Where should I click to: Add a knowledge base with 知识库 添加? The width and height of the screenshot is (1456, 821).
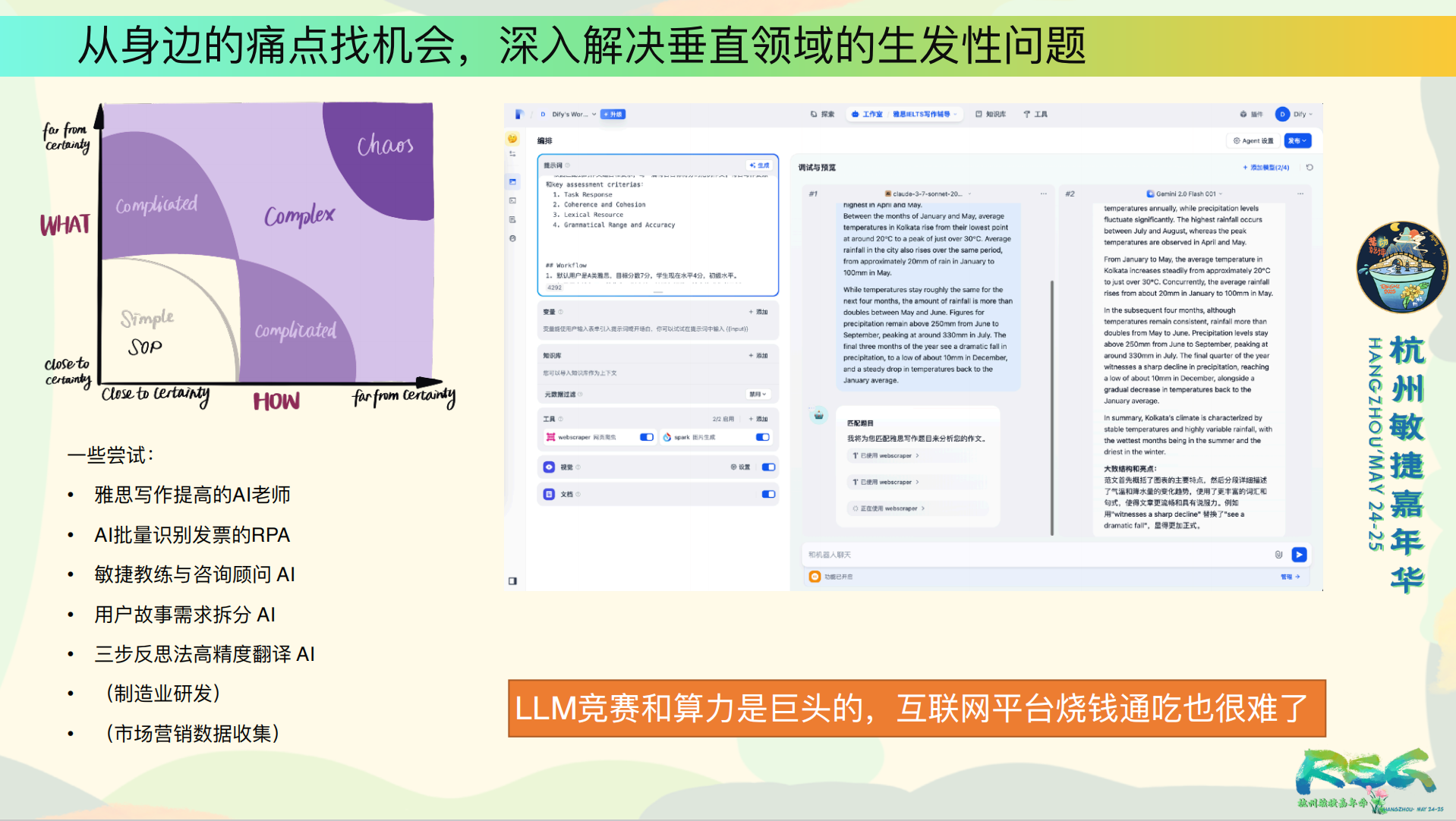click(758, 355)
